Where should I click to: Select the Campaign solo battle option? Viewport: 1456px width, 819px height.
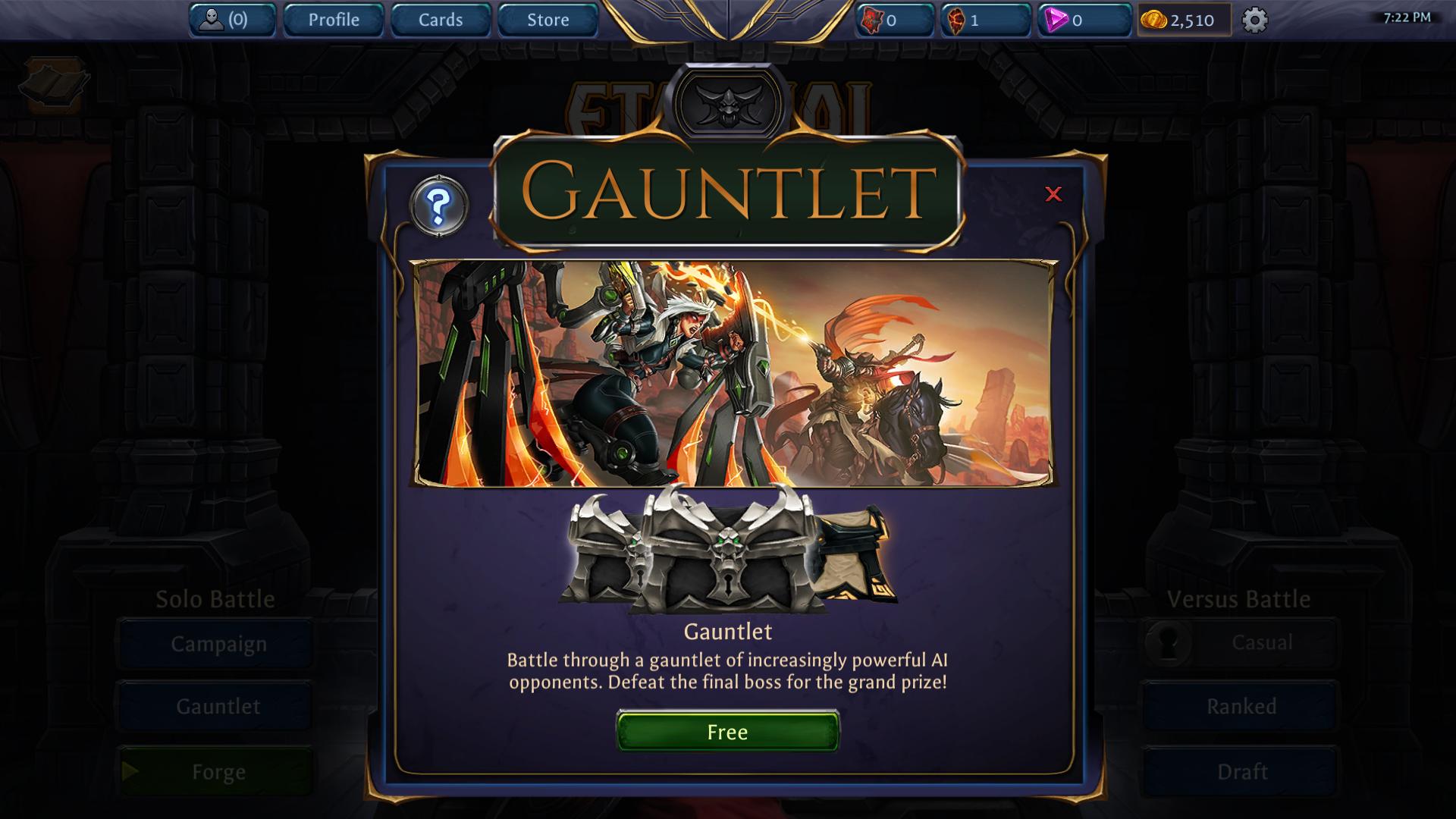[x=218, y=644]
